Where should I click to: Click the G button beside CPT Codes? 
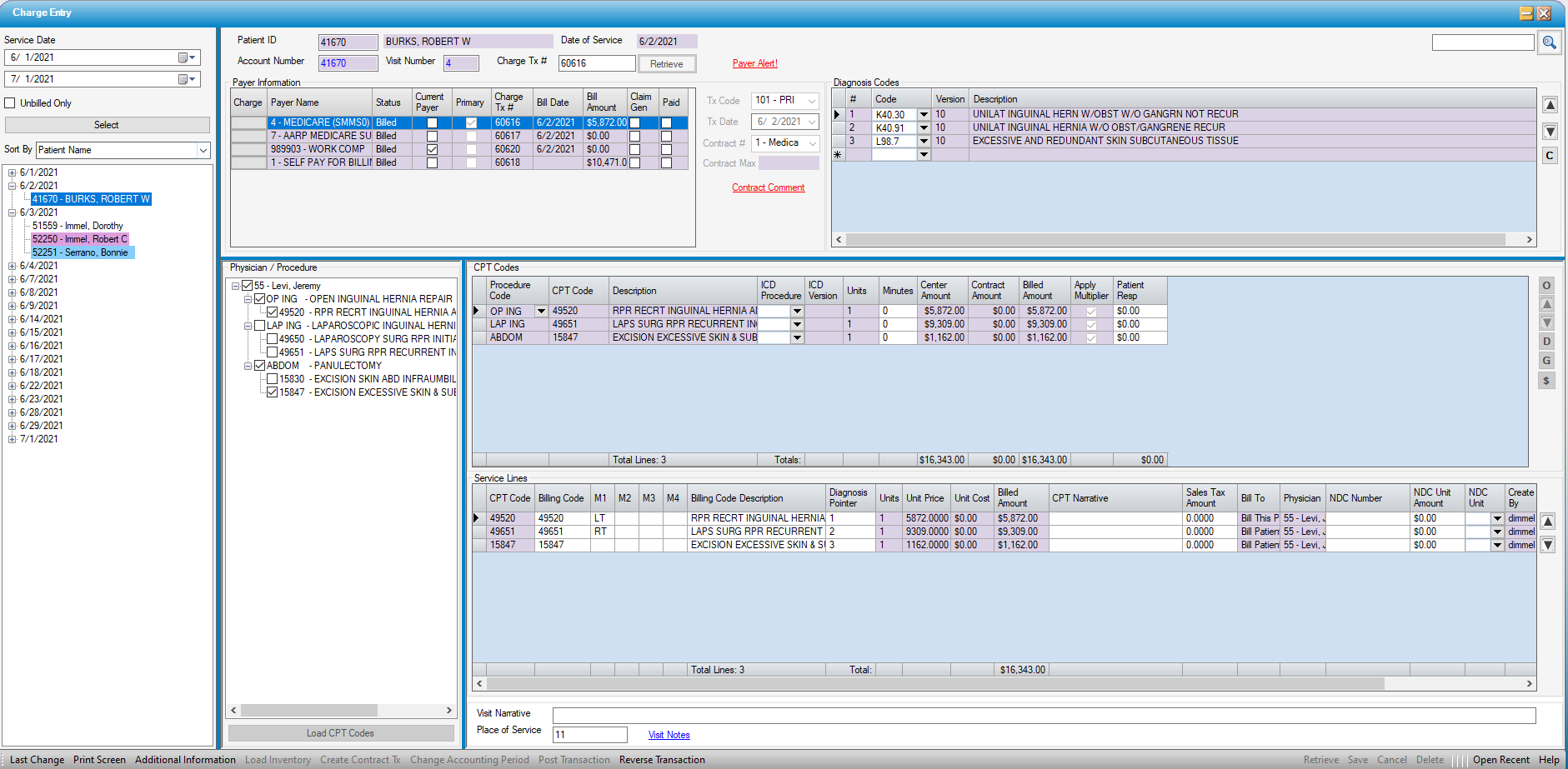[x=1546, y=361]
